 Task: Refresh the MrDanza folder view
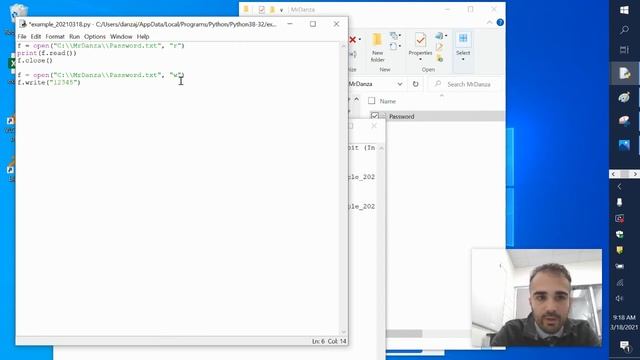415,84
